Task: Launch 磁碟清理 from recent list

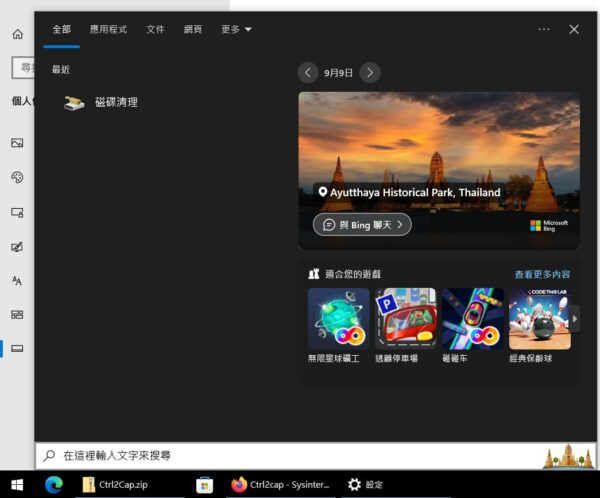Action: point(101,103)
